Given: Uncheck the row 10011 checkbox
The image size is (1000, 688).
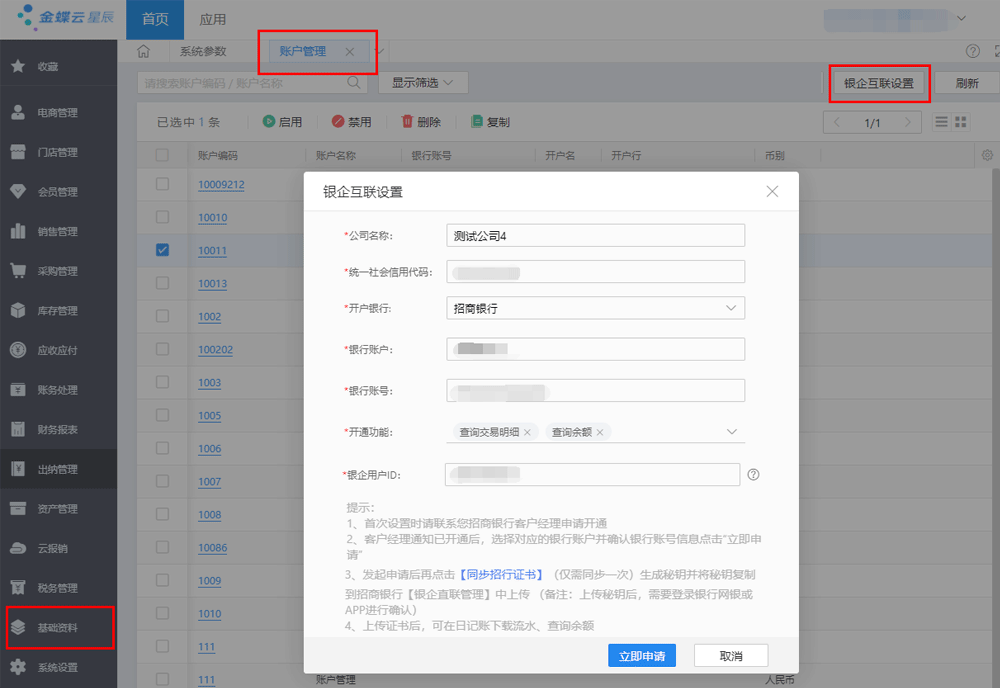Looking at the screenshot, I should 163,250.
